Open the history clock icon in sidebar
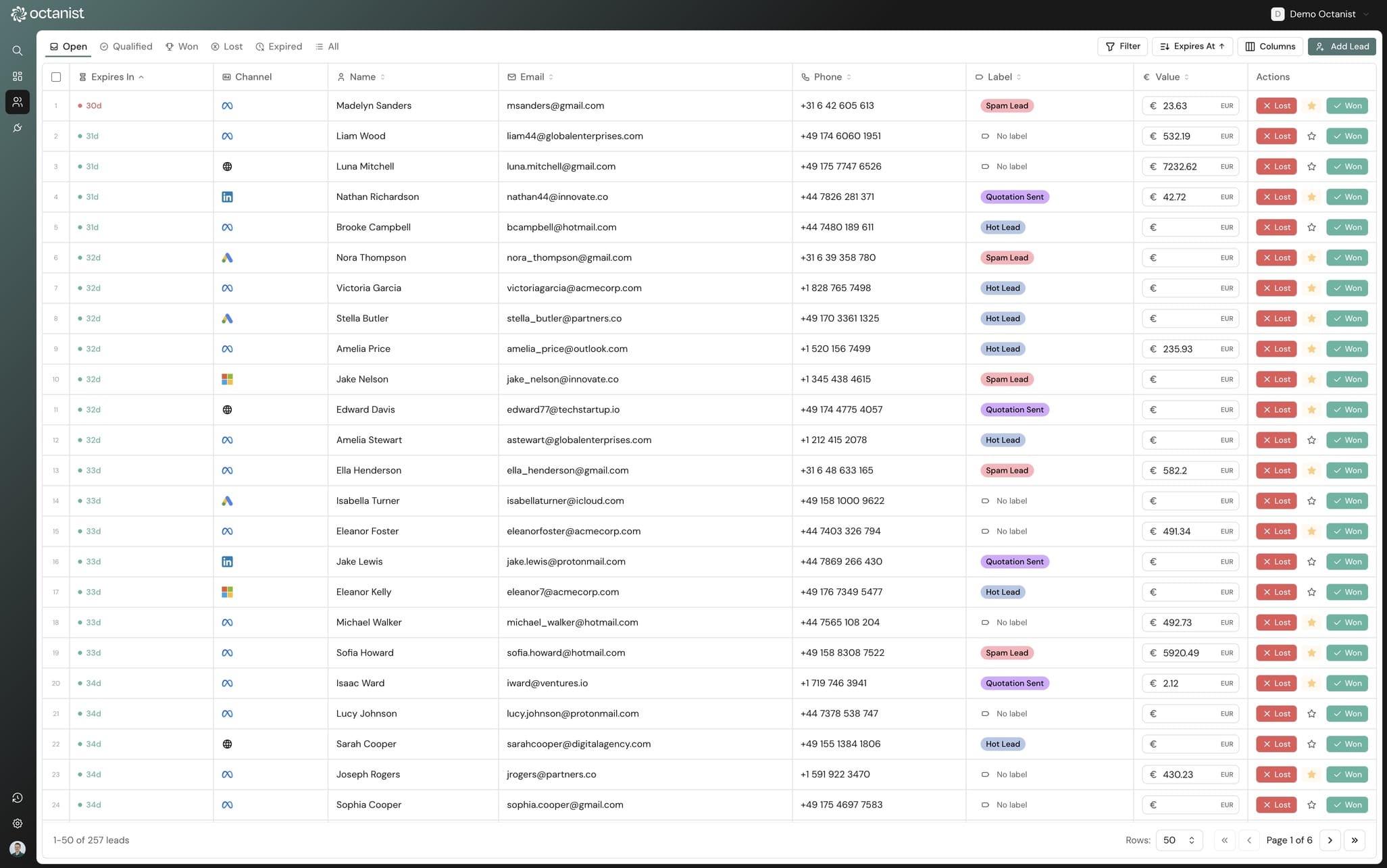This screenshot has height=868, width=1387. [18, 798]
